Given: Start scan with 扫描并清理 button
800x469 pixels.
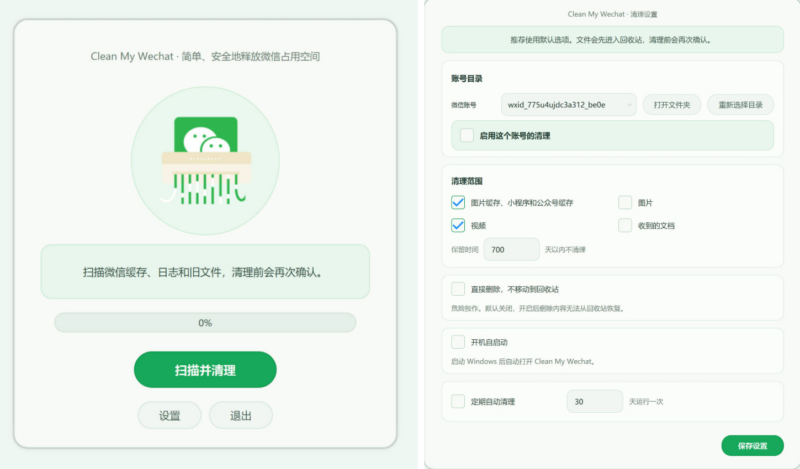Looking at the screenshot, I should pyautogui.click(x=205, y=369).
